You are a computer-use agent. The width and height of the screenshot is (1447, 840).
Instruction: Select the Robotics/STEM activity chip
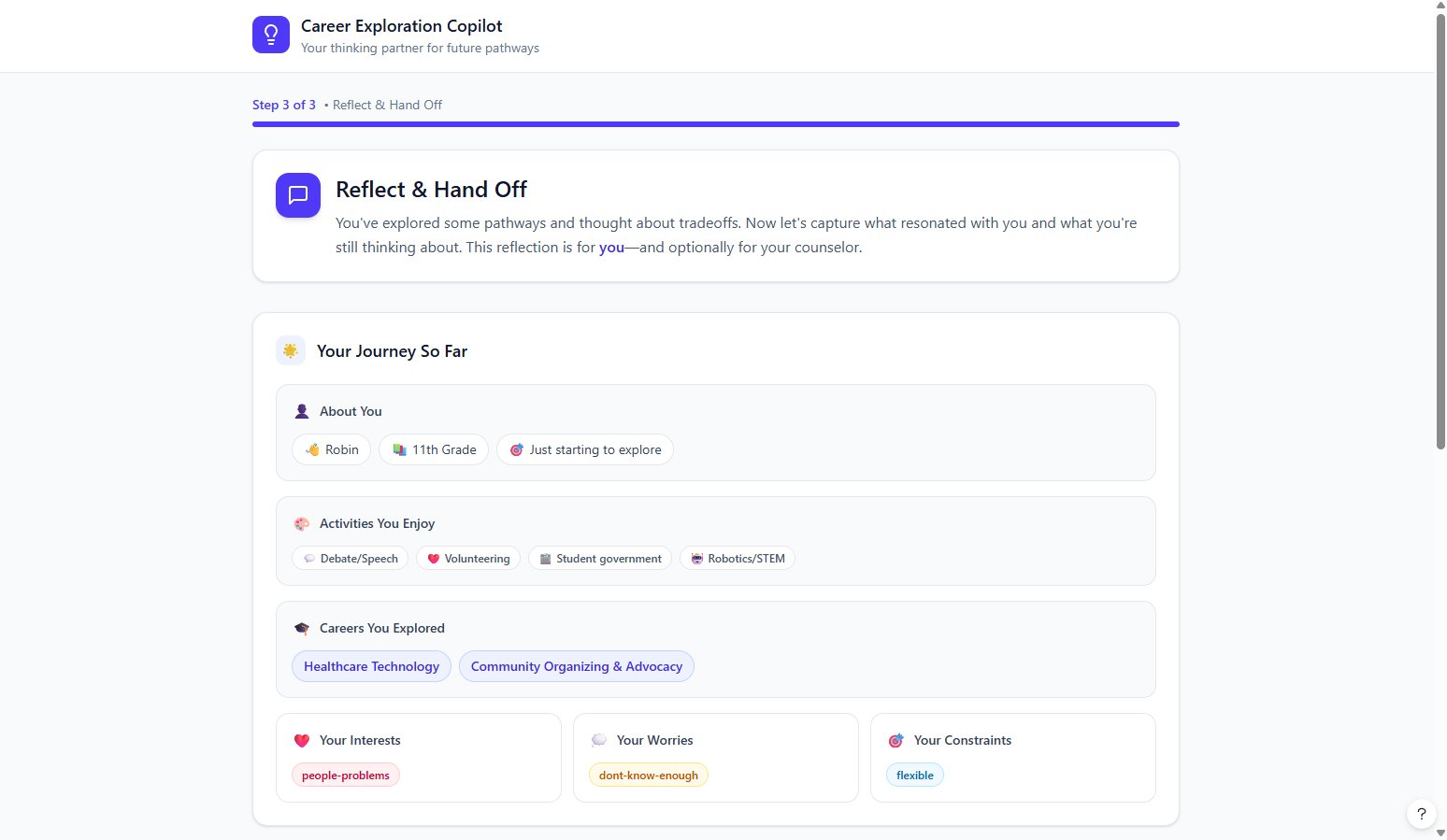click(x=738, y=559)
